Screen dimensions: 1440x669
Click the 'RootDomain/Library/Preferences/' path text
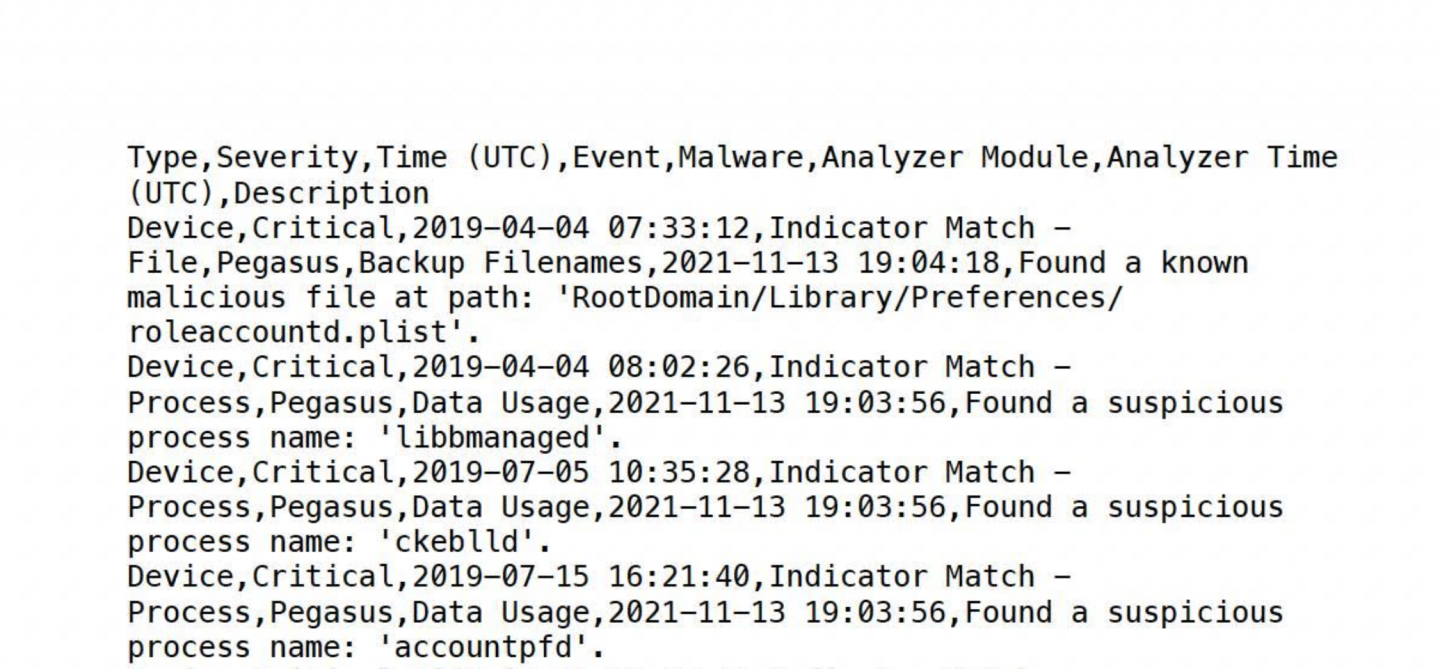(x=847, y=298)
